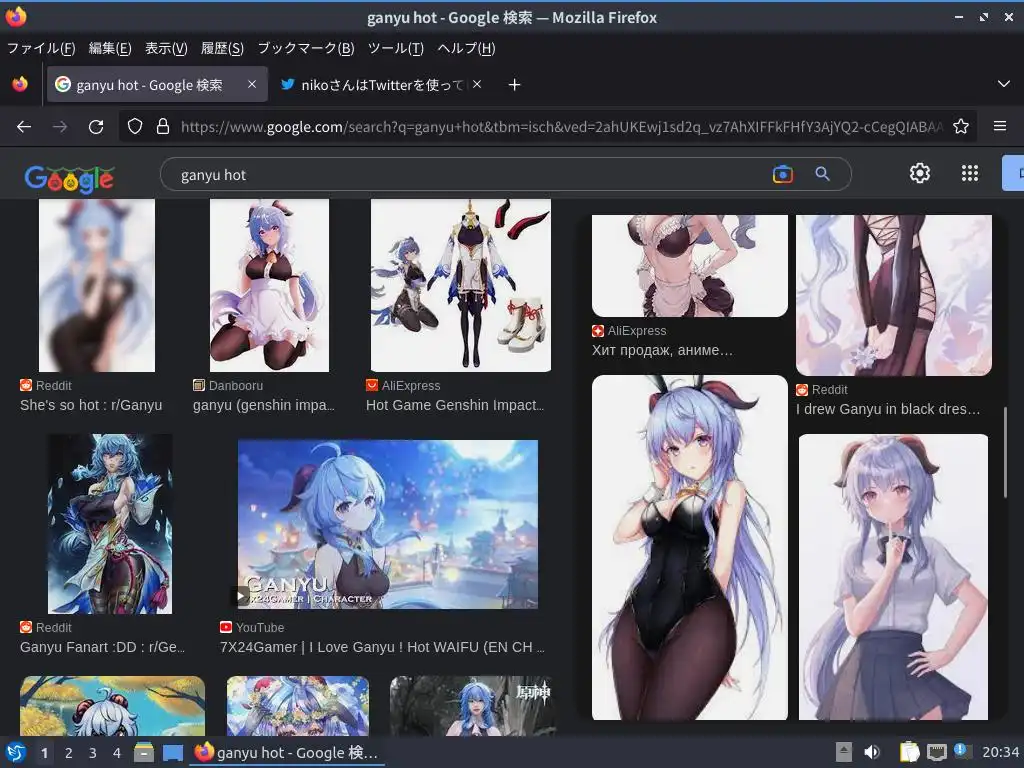Select the ganyu hot Google tab
This screenshot has height=768, width=1024.
(157, 85)
